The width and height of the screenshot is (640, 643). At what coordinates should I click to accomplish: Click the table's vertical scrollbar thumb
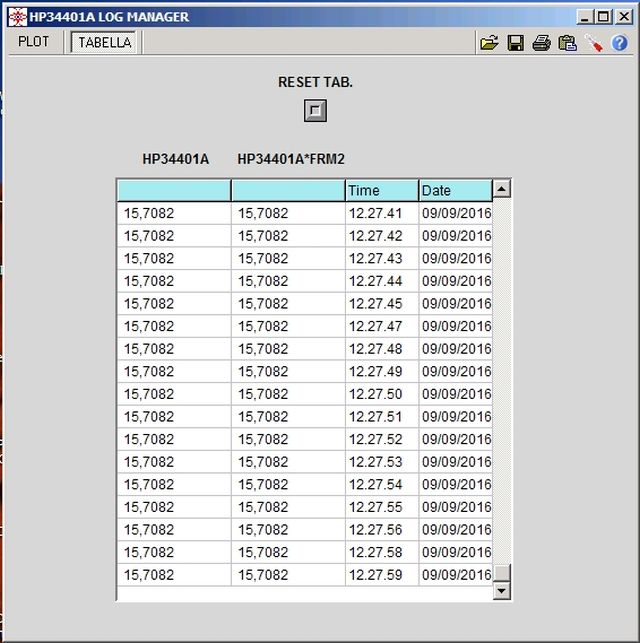point(502,572)
